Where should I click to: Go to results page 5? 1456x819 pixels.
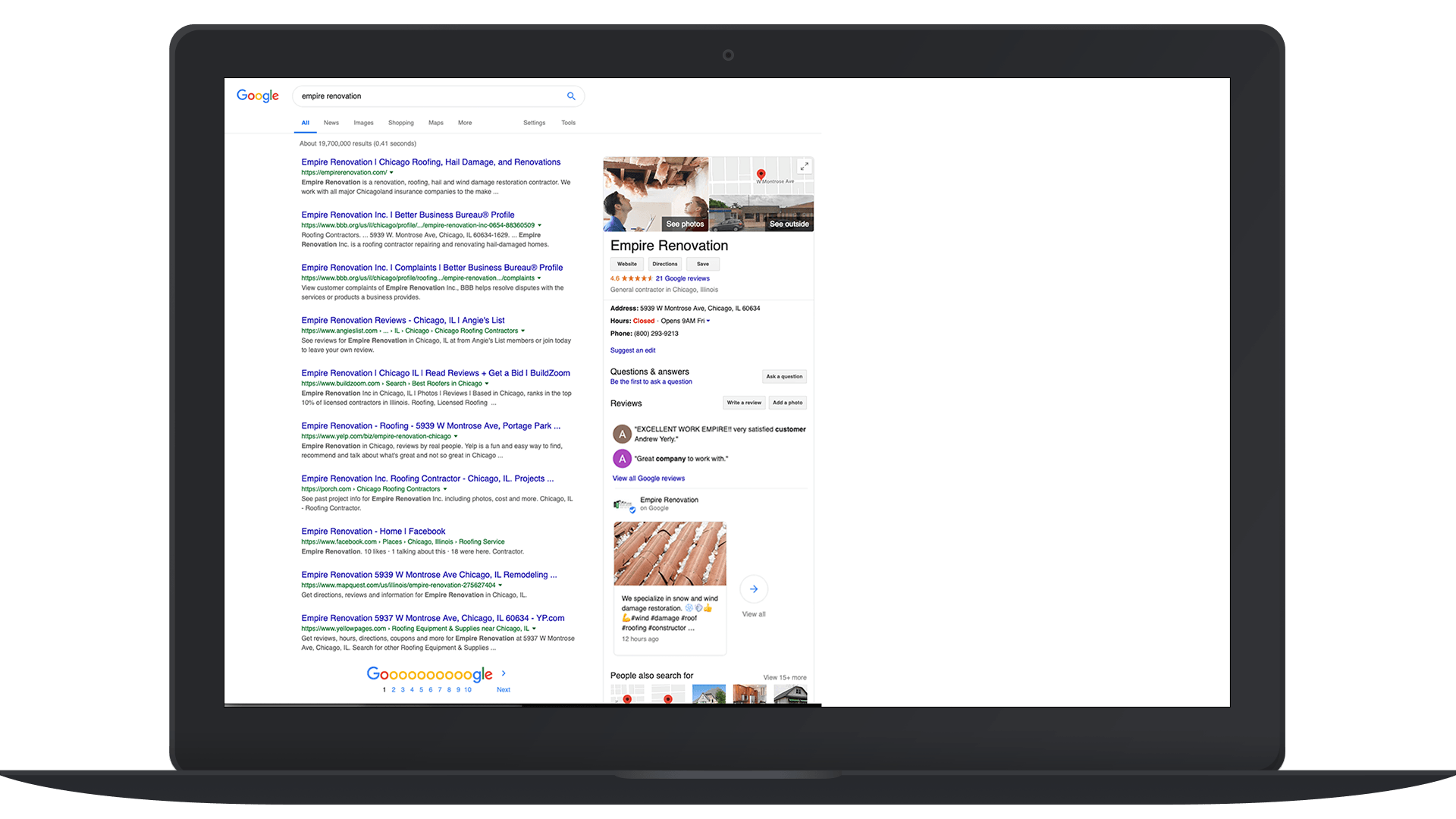(x=422, y=690)
